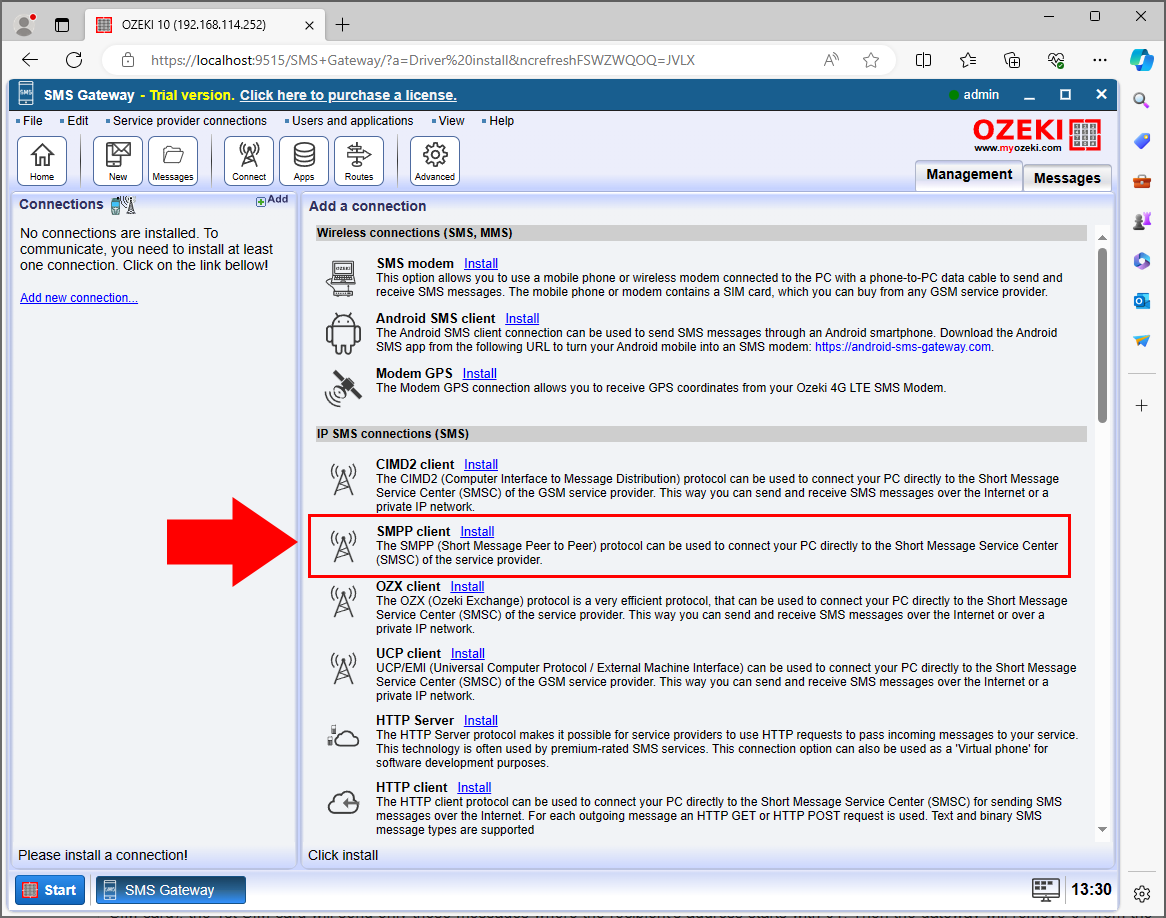Open the Apps database toolbar icon
The image size is (1166, 918).
pos(303,161)
